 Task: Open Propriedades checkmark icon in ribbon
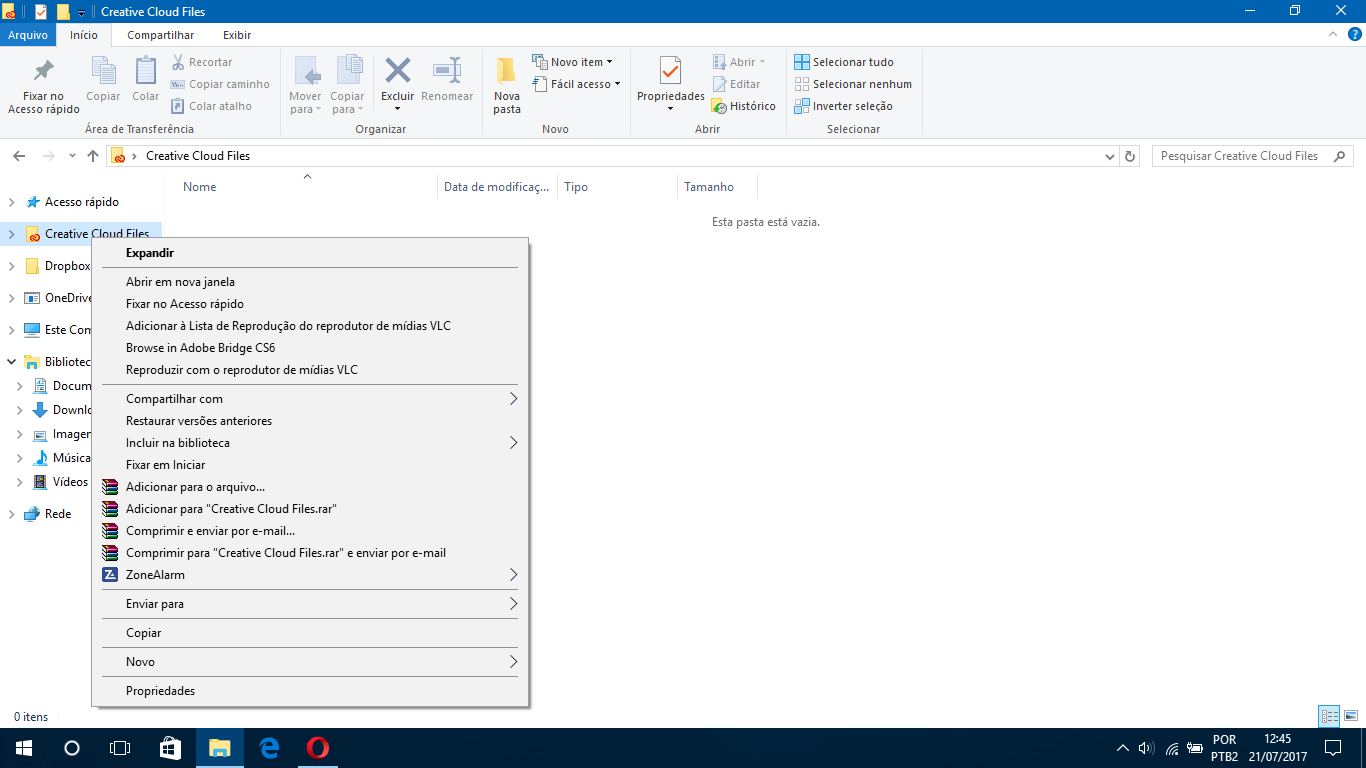671,71
